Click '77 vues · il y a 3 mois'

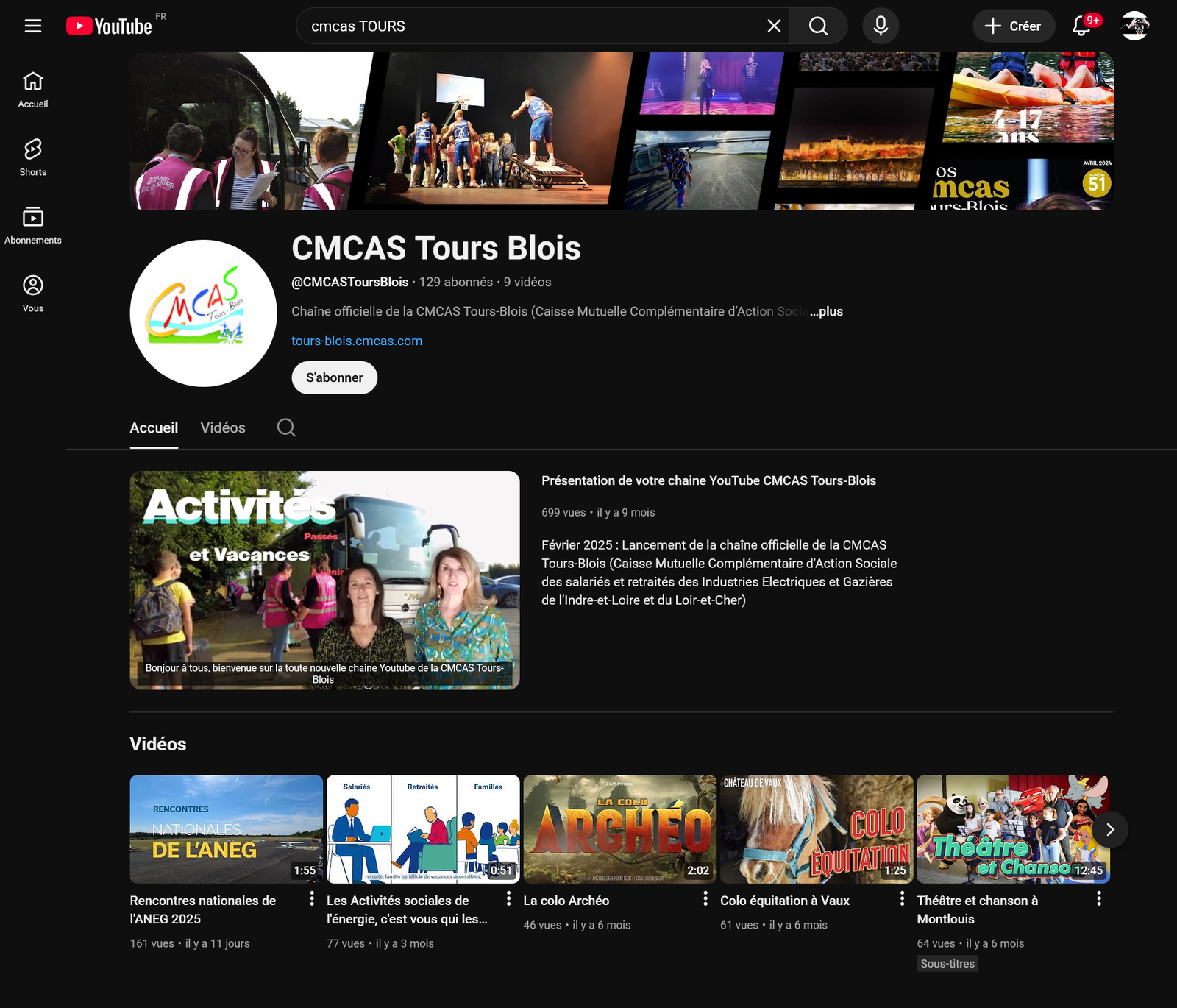380,943
